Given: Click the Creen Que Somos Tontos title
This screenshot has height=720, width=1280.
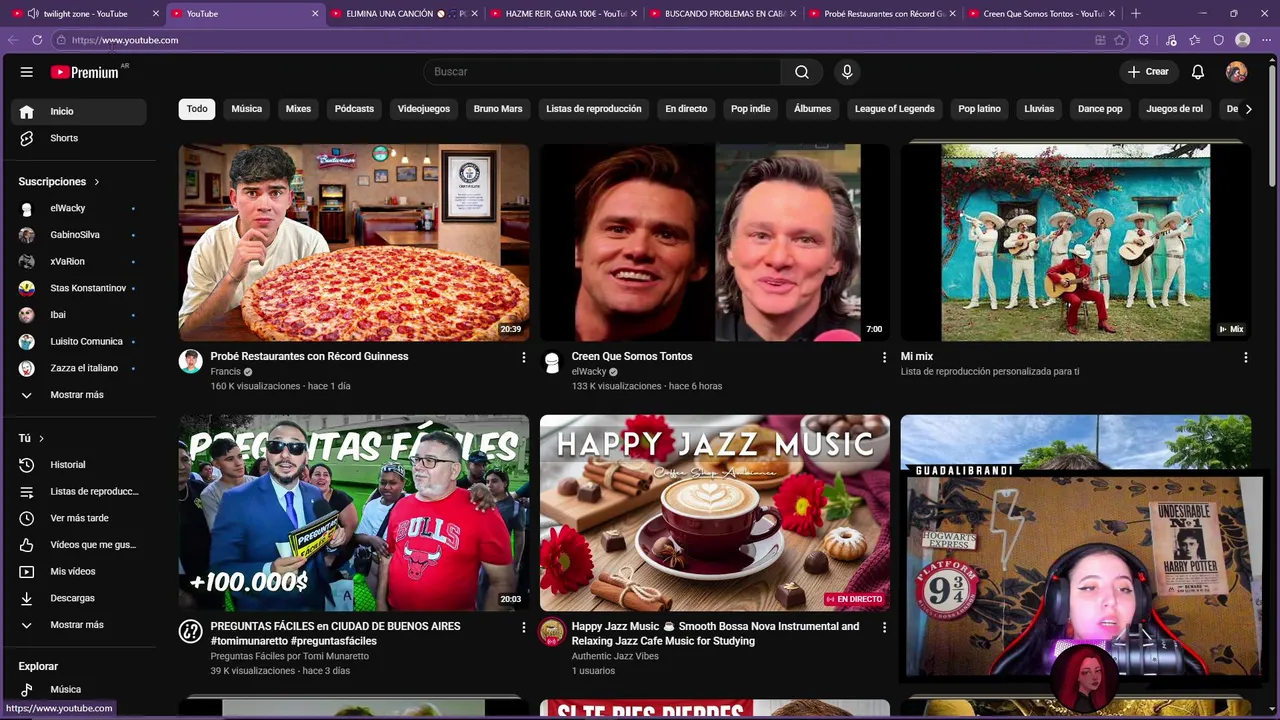Looking at the screenshot, I should [x=631, y=356].
